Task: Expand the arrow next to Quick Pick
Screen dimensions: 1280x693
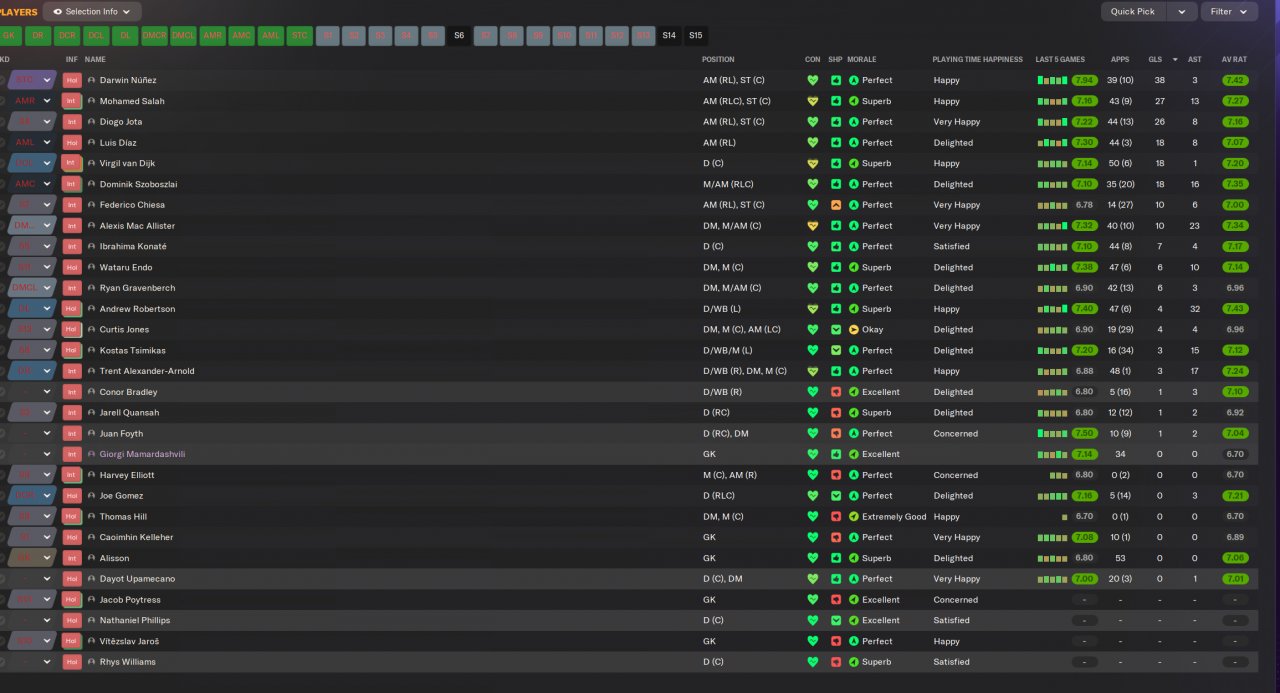Action: [x=1182, y=12]
